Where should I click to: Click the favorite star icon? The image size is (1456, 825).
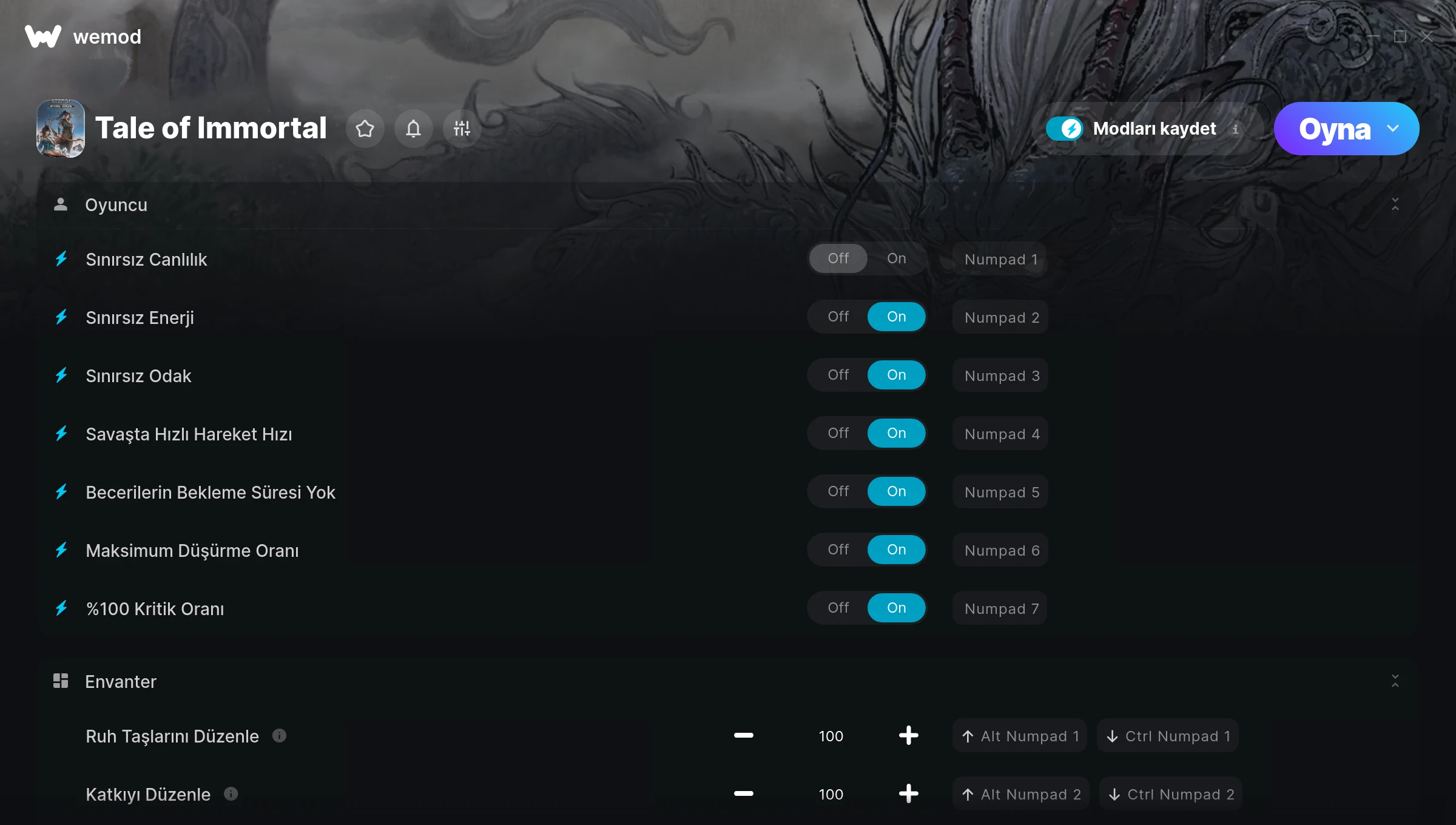pos(365,129)
